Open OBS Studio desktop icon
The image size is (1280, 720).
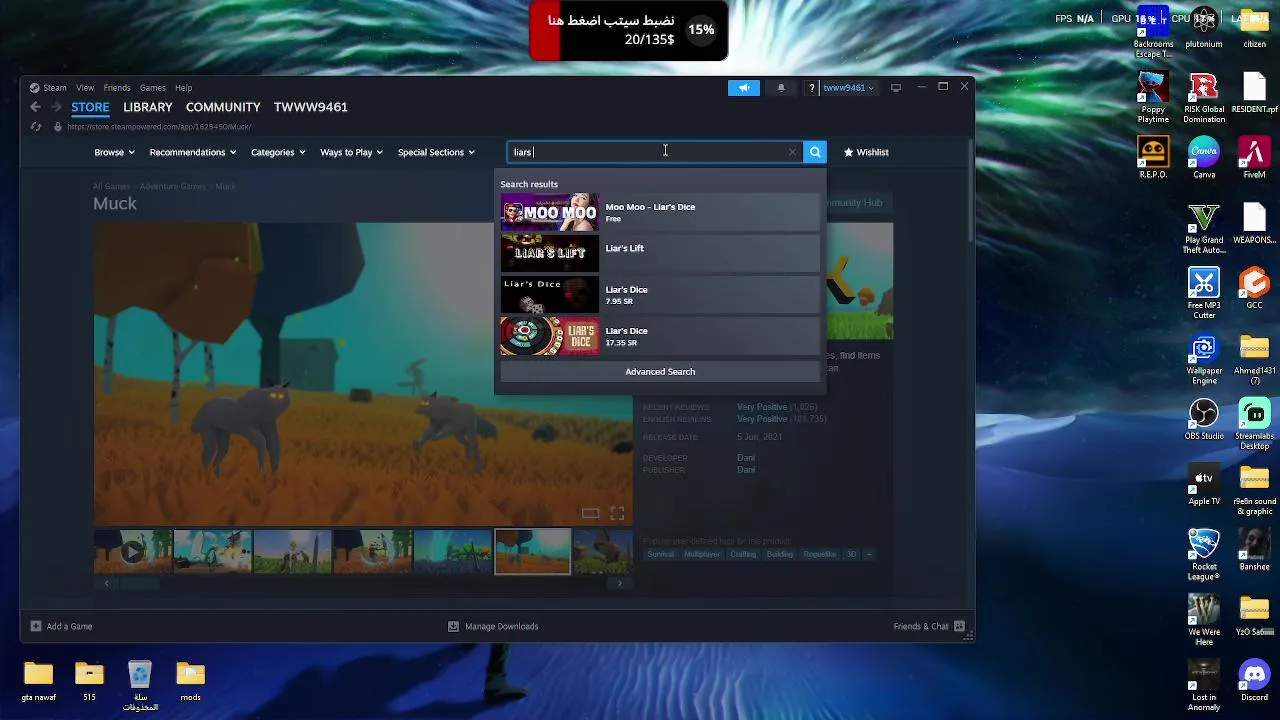point(1204,420)
